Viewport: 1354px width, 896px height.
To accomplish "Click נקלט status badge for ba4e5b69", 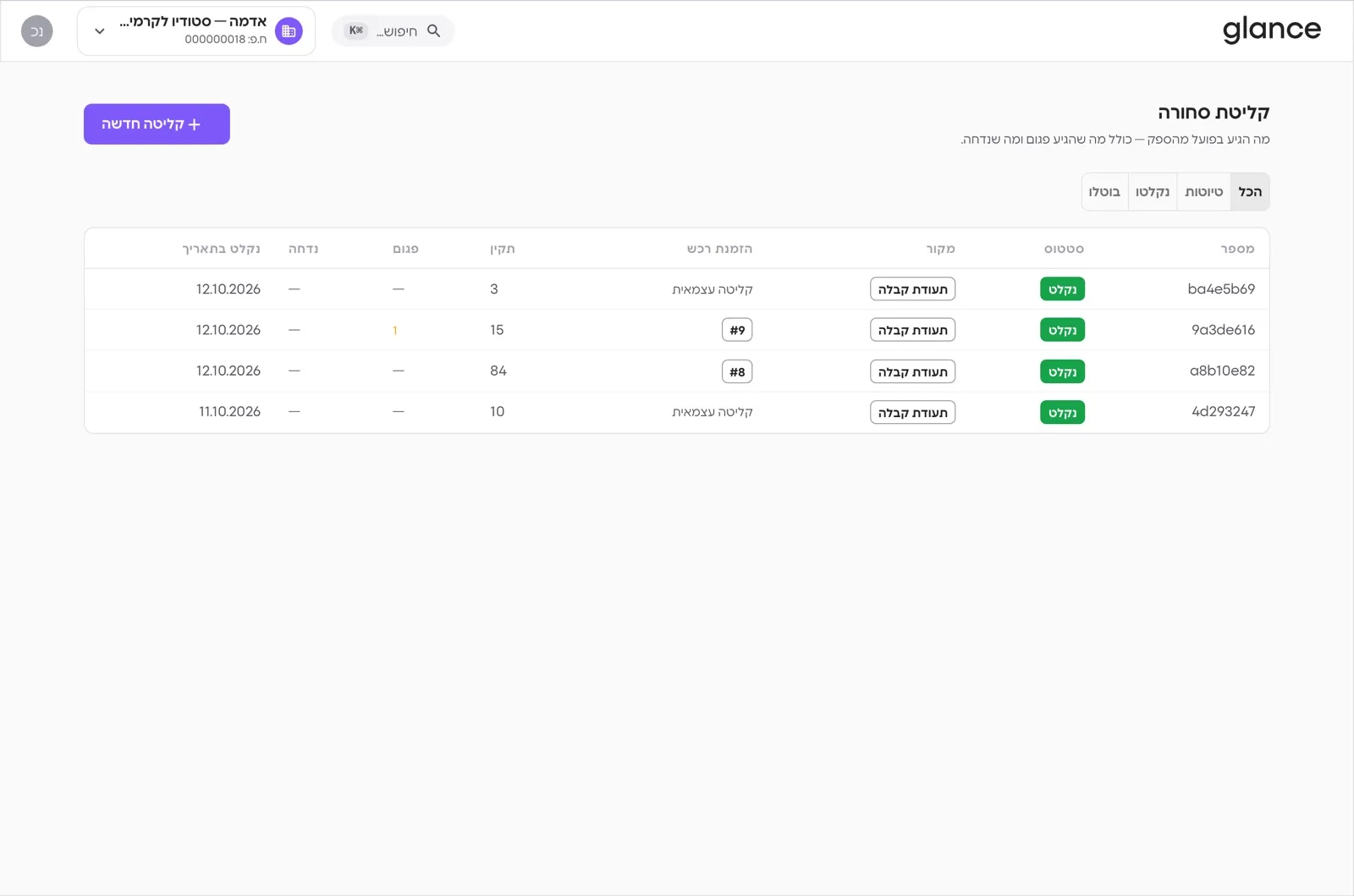I will [1062, 289].
